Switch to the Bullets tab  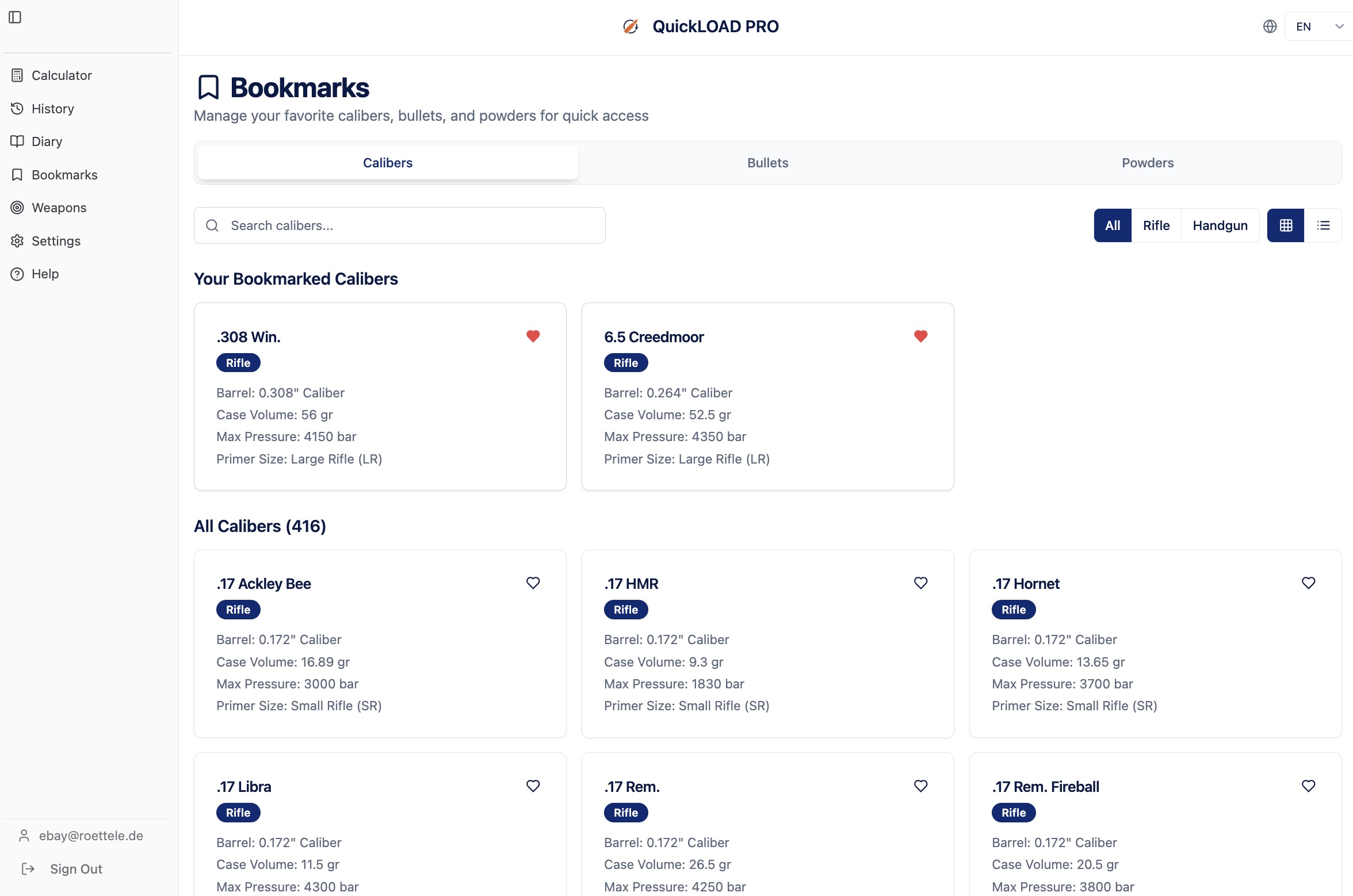767,163
